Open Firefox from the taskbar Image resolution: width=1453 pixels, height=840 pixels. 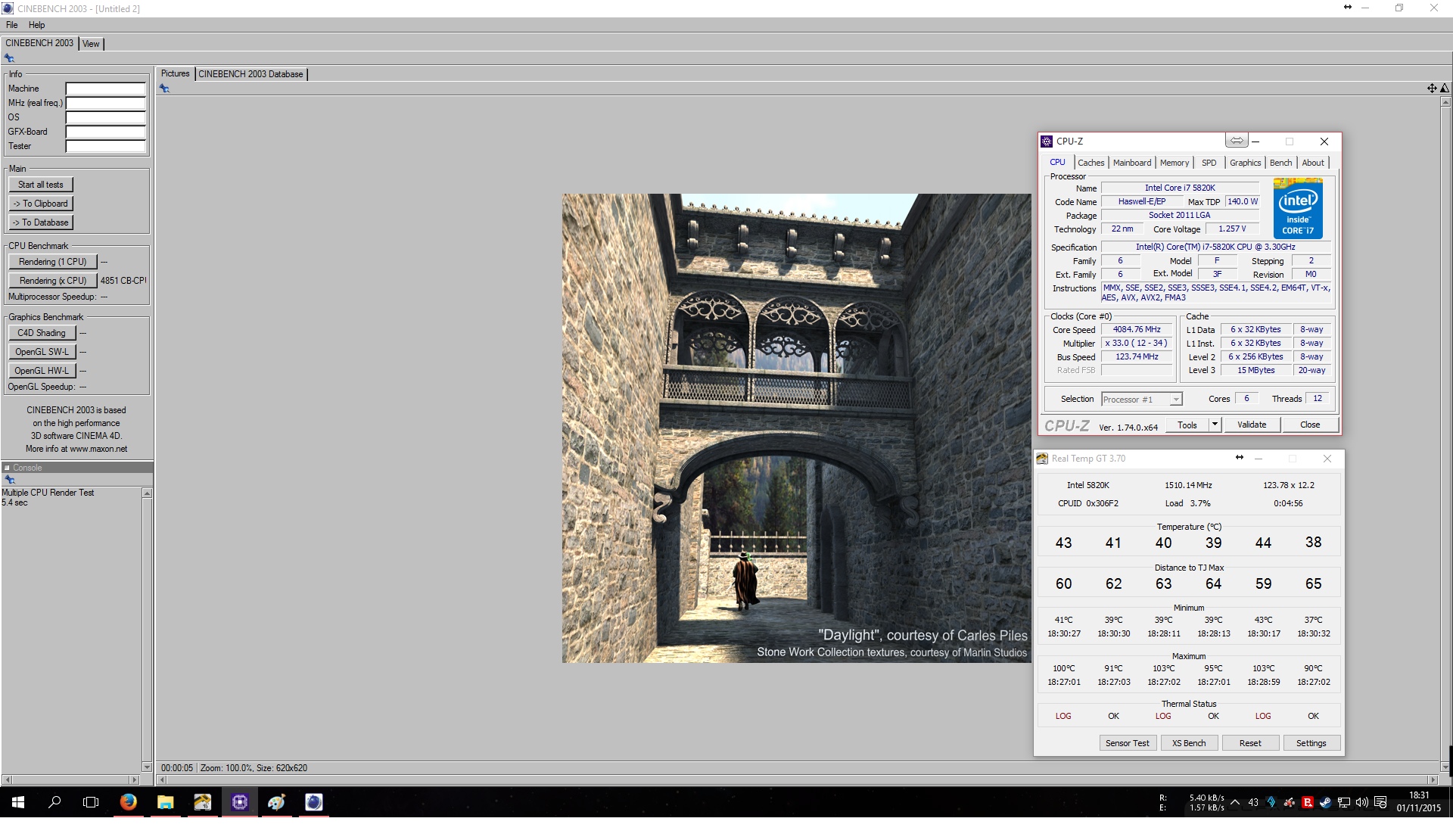129,802
